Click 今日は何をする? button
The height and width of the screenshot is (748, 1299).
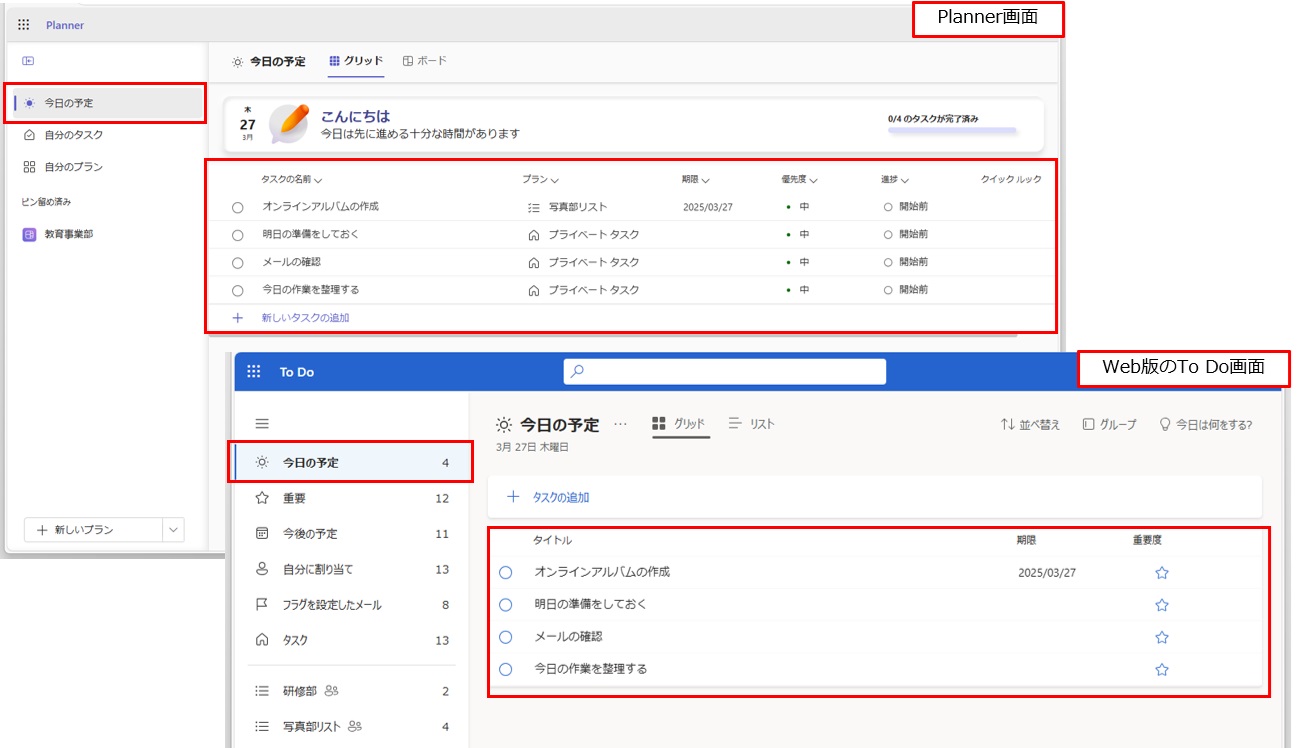coord(1205,424)
